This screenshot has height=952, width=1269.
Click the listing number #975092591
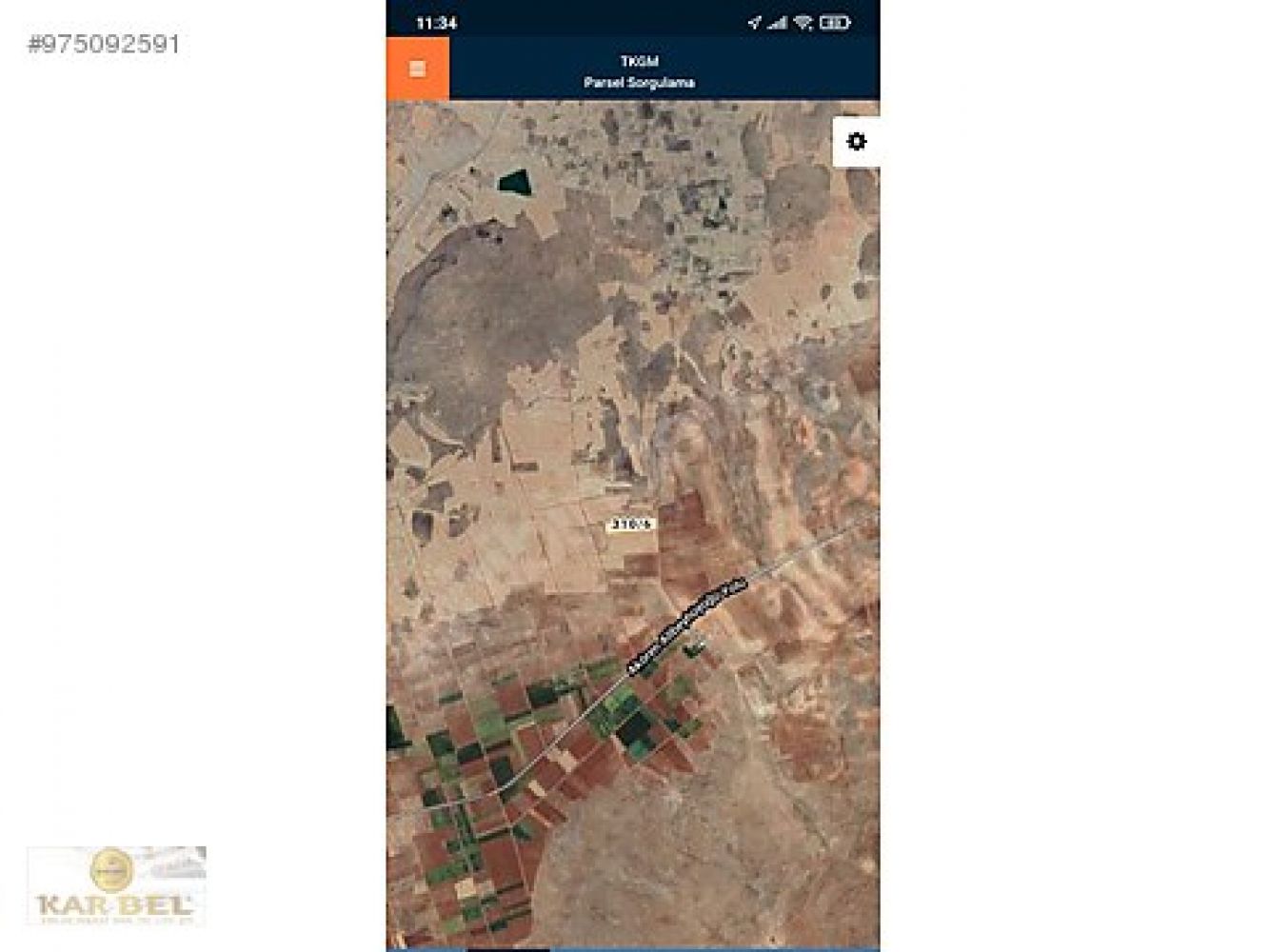pos(104,44)
